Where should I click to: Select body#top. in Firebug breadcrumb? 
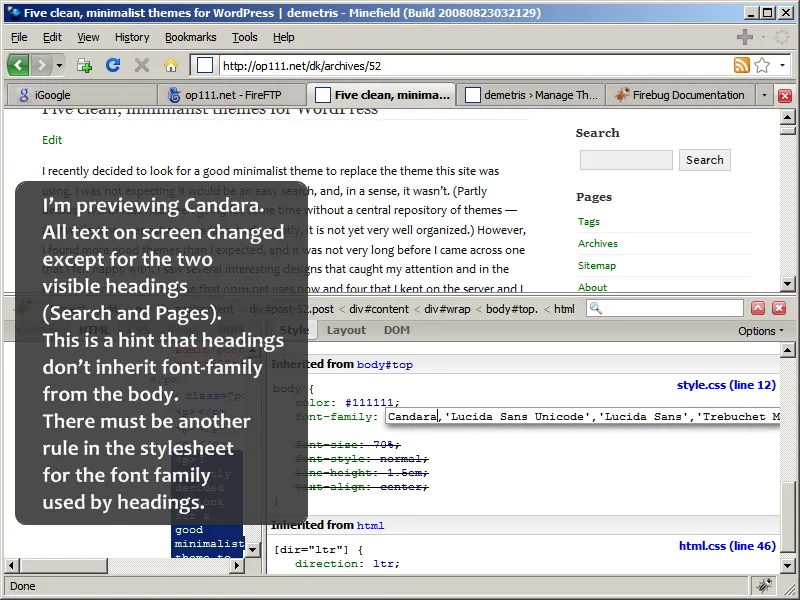pyautogui.click(x=512, y=309)
